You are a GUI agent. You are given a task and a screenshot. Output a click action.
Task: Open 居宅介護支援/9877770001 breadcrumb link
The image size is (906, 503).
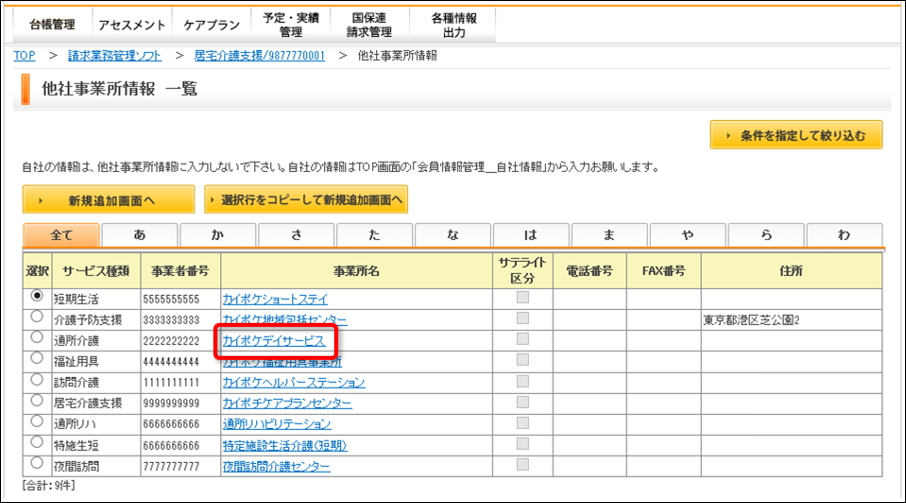[x=259, y=55]
